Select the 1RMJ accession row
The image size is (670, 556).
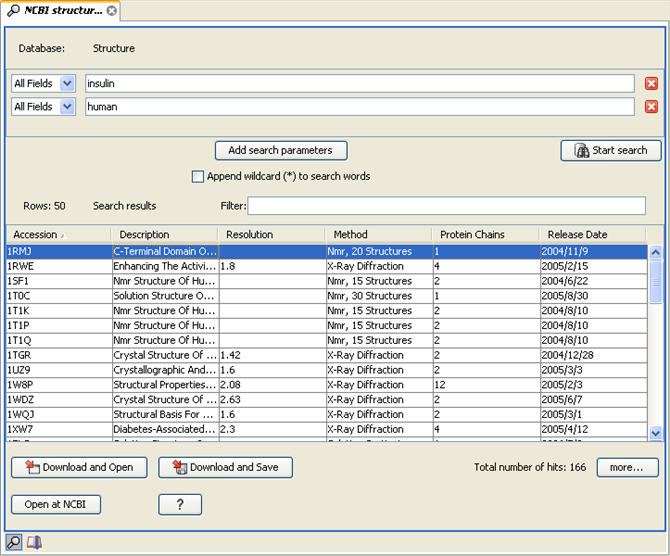tap(326, 251)
